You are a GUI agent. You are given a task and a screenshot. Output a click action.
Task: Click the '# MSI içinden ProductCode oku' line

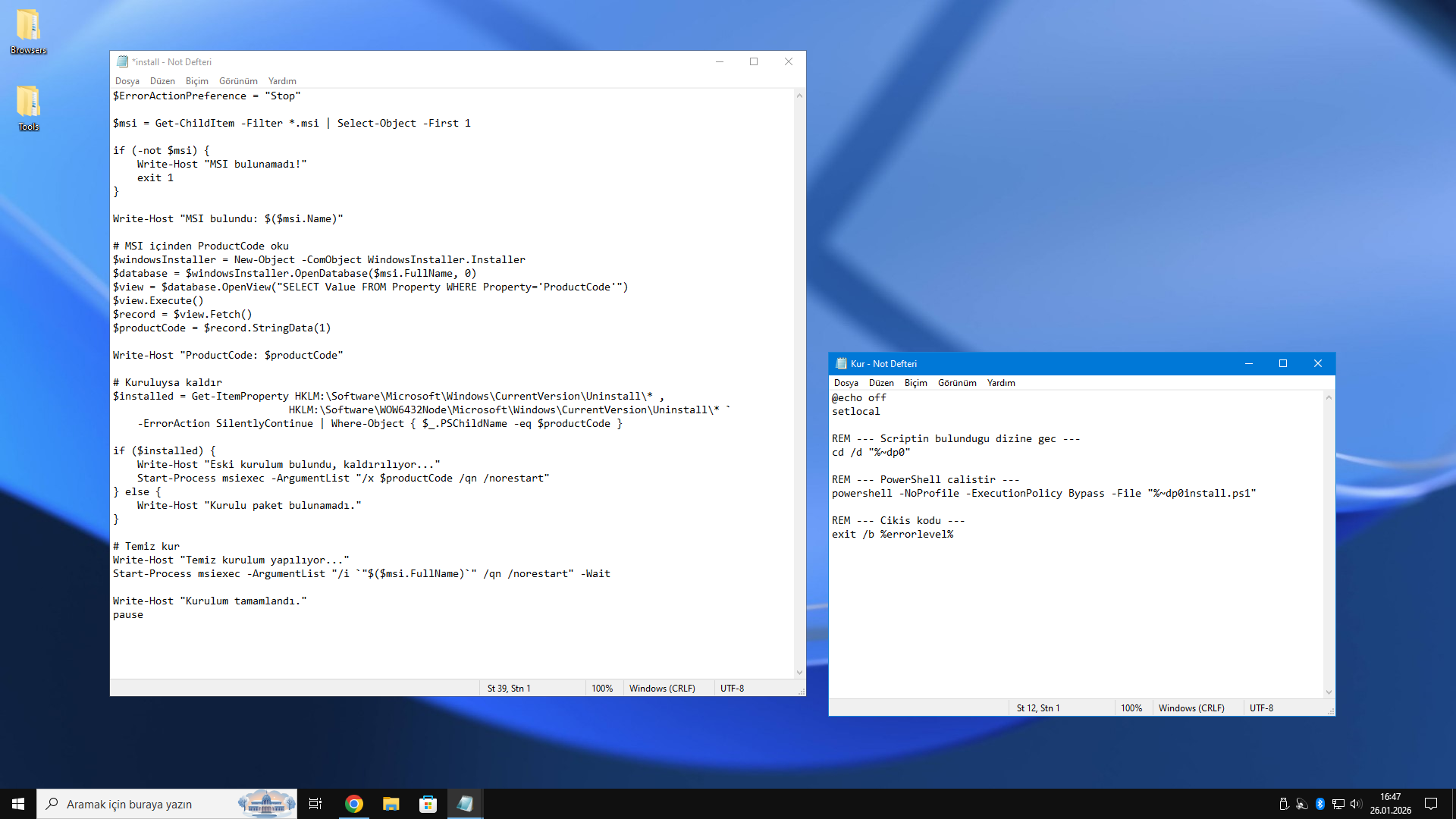tap(201, 246)
